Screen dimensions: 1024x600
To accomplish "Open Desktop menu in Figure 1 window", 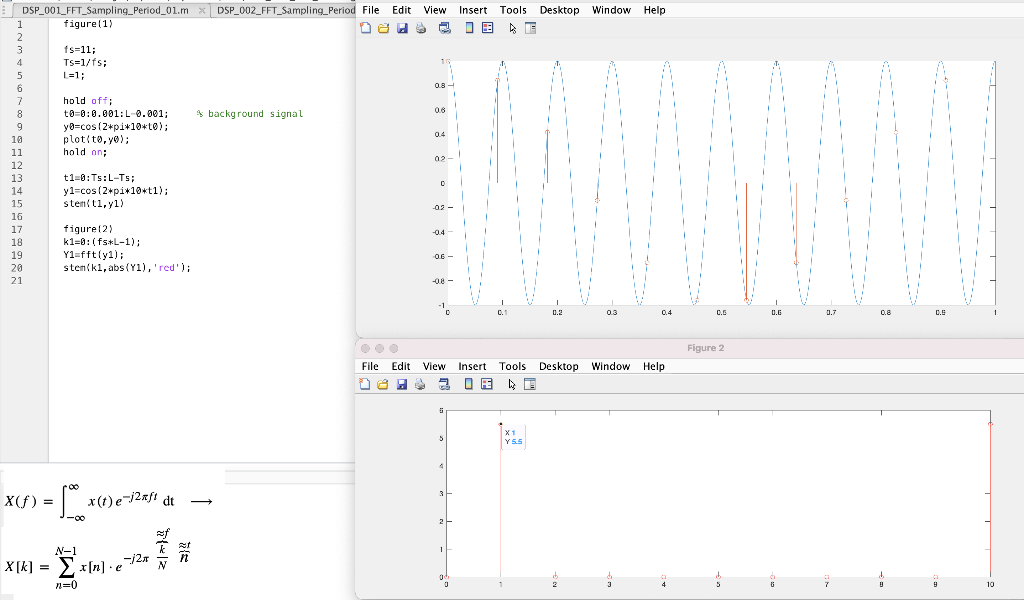I will pos(560,10).
